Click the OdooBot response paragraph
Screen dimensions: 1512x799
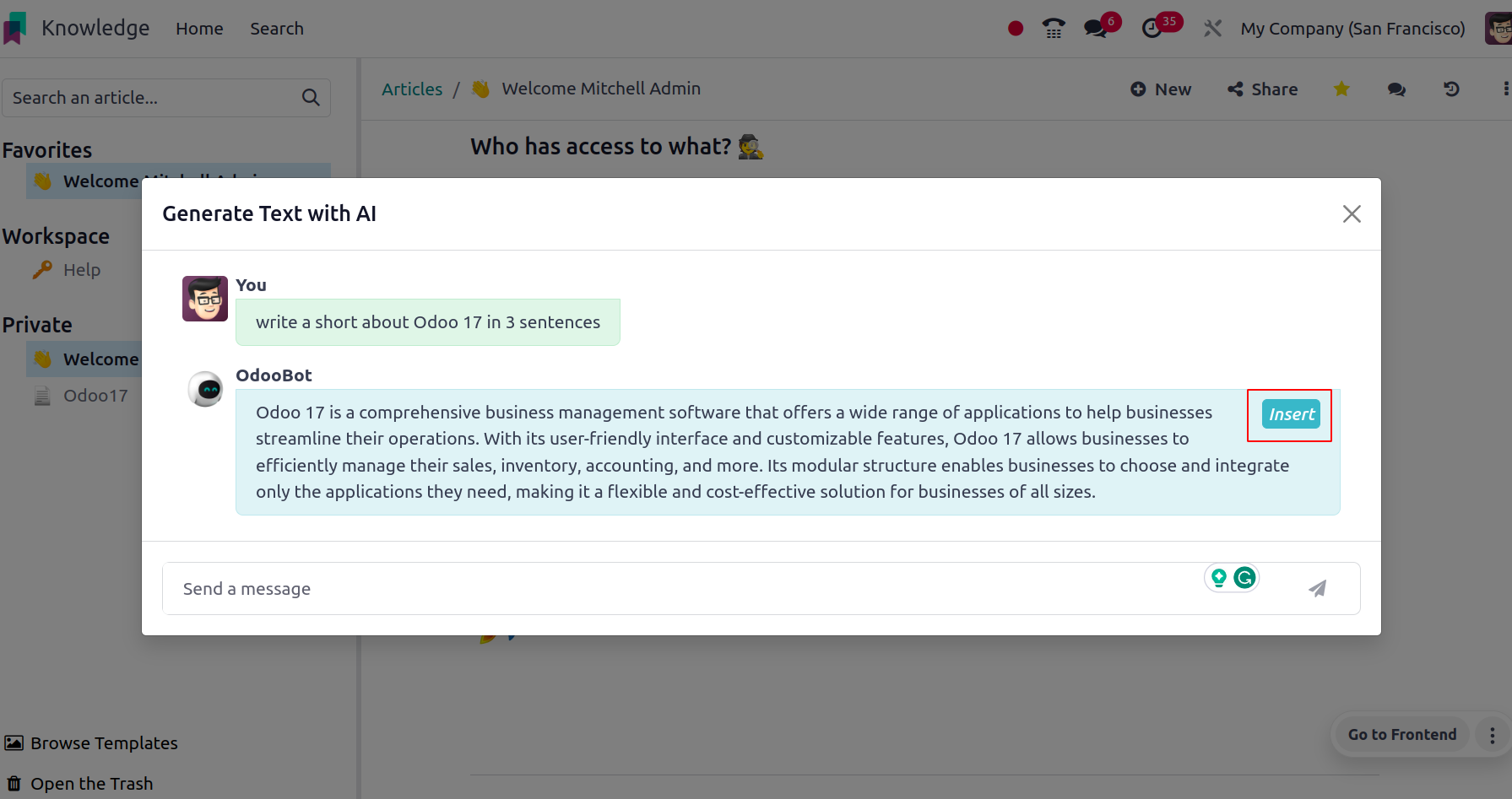click(772, 452)
